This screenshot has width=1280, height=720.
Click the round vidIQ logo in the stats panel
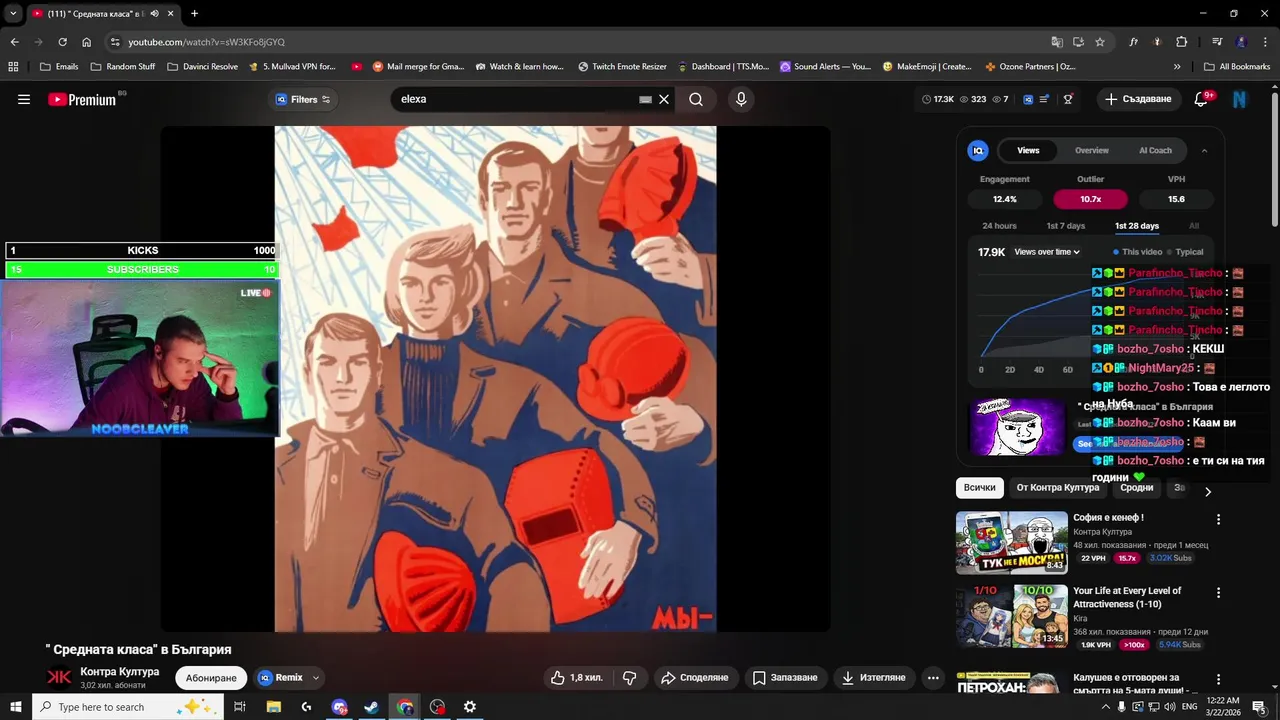(x=978, y=150)
